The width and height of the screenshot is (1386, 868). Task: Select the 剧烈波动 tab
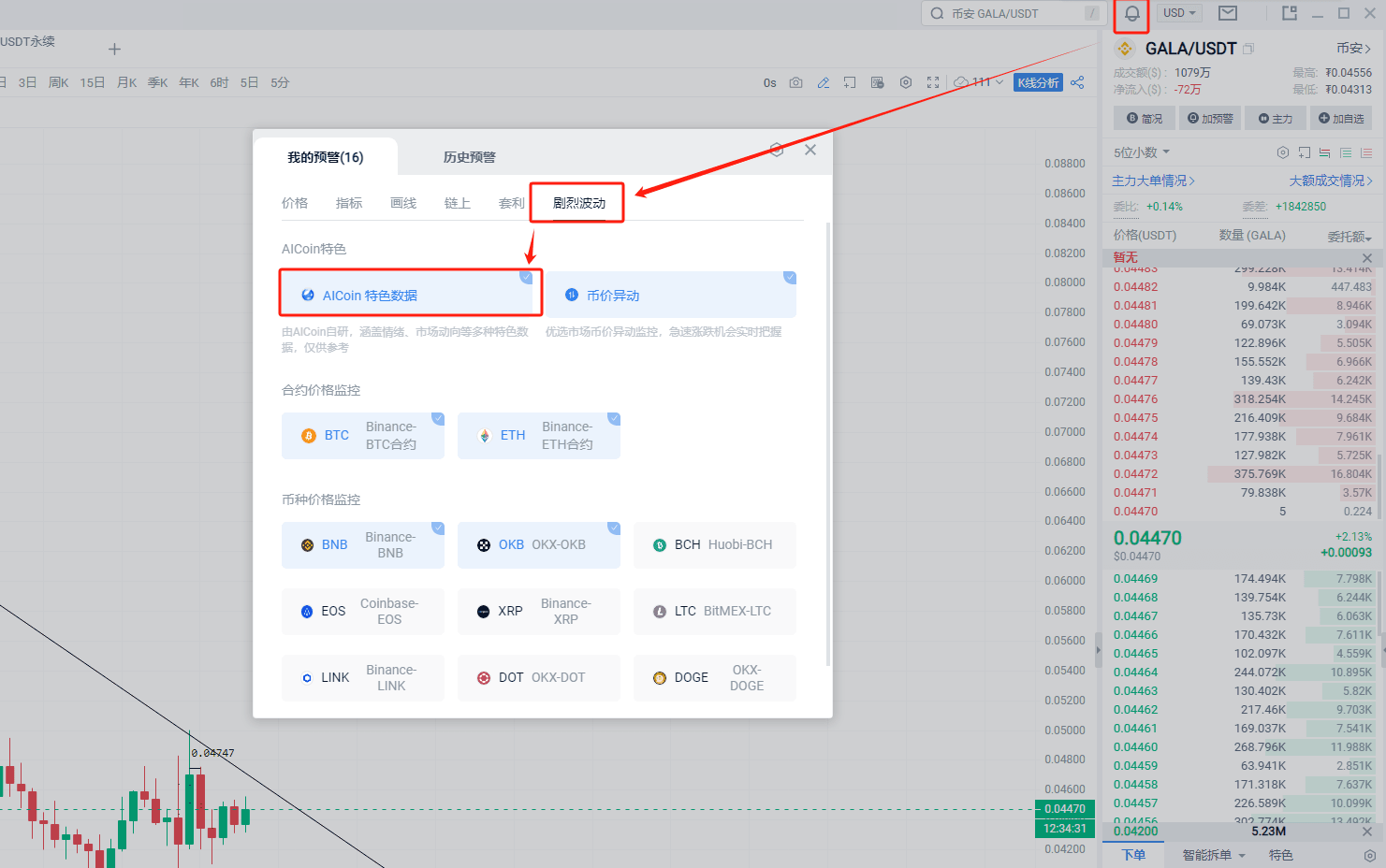click(x=579, y=203)
